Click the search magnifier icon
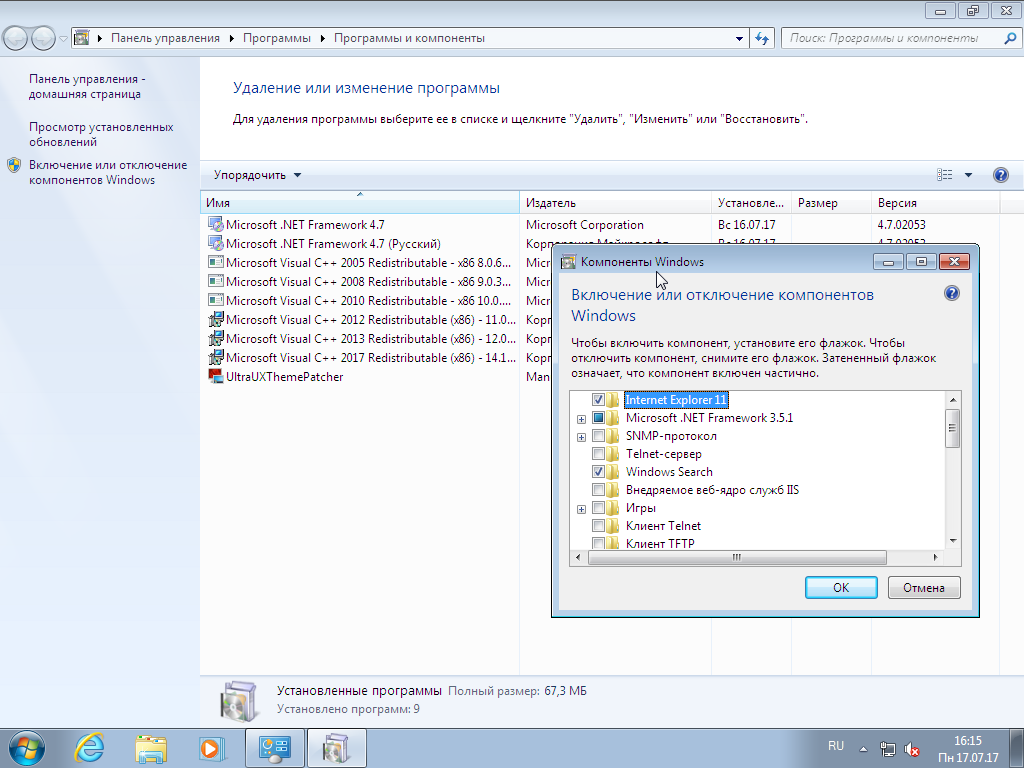 tap(1010, 39)
